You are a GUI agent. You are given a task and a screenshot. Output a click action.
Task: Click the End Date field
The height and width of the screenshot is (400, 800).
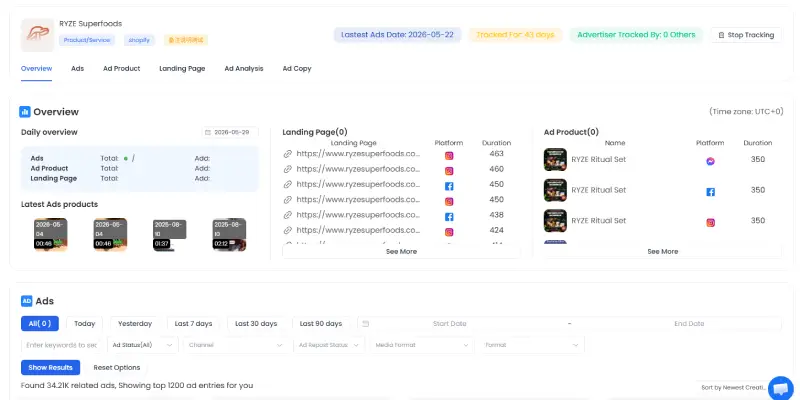click(689, 323)
